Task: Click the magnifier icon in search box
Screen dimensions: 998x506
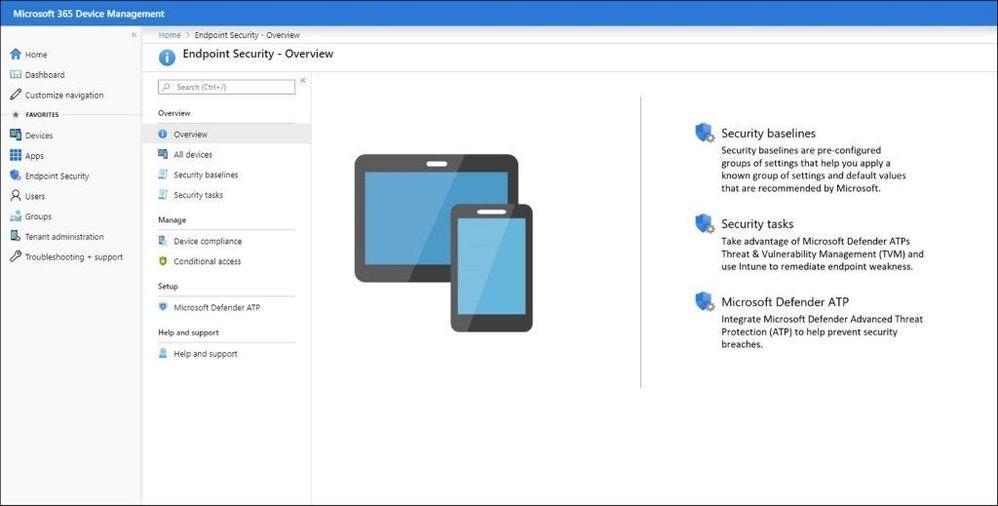Action: (x=166, y=87)
